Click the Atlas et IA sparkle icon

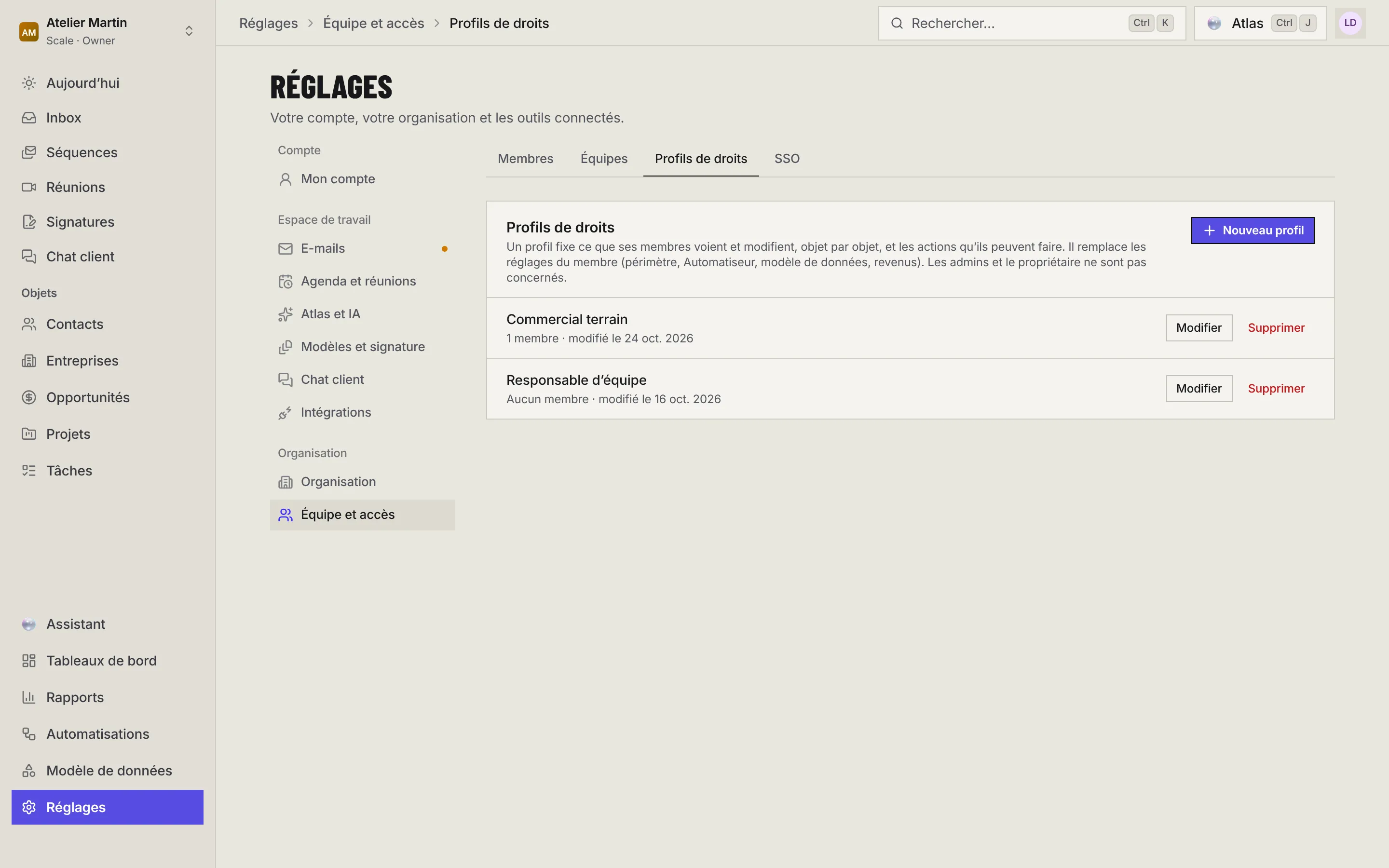coord(285,314)
